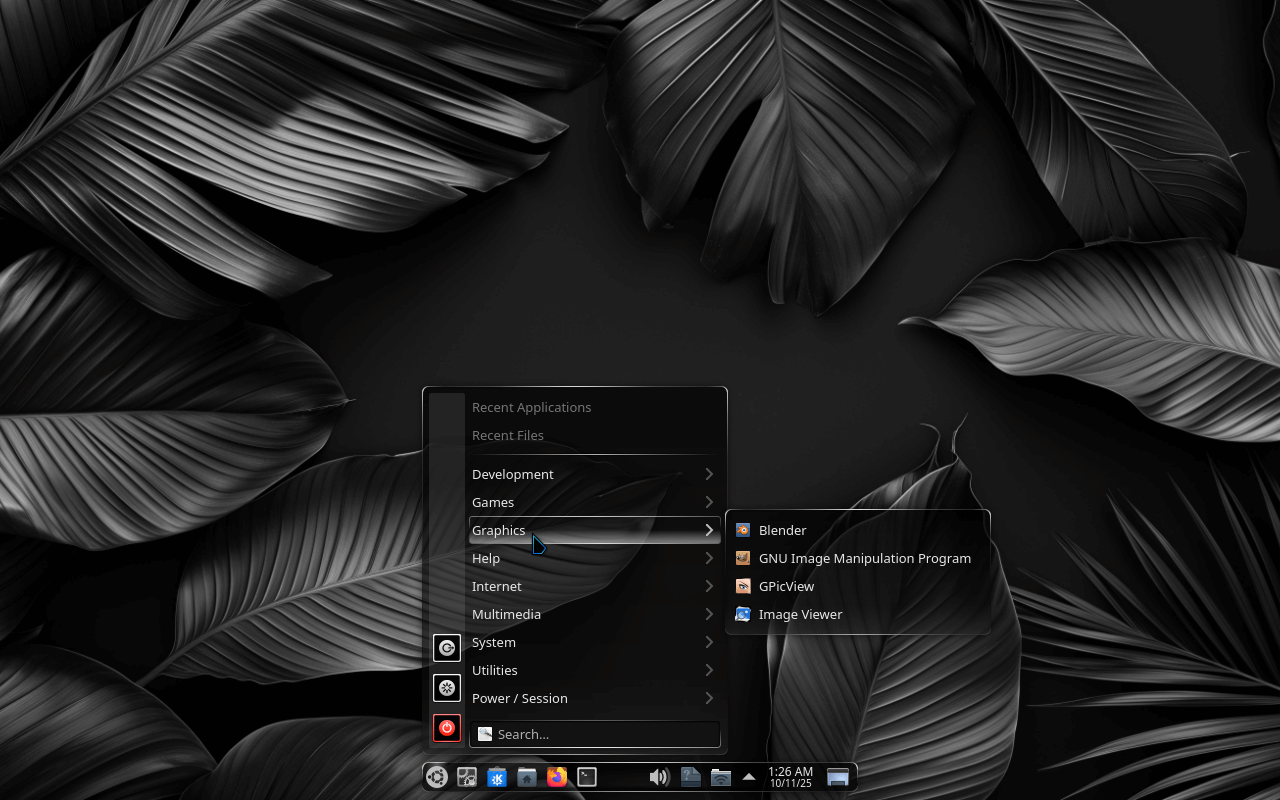This screenshot has height=800, width=1280.
Task: Open KDE Discover software center in the taskbar
Action: click(x=497, y=777)
